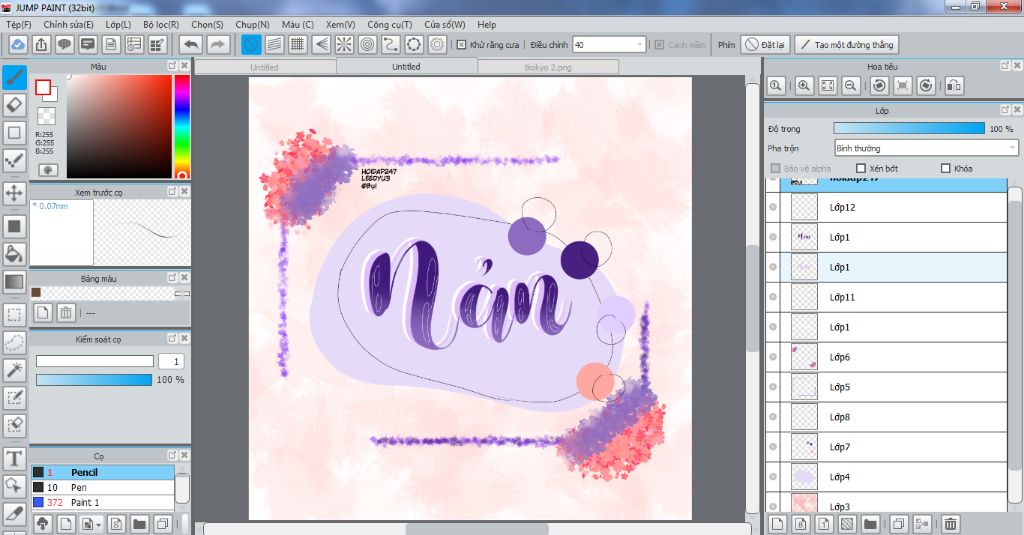Select Pen brush in brush list
Viewport: 1024px width, 535px height.
click(103, 487)
